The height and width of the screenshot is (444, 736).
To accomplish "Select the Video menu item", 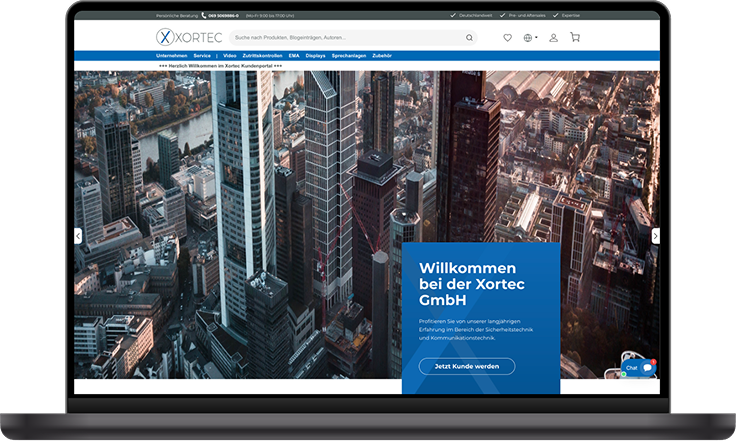I will [230, 56].
